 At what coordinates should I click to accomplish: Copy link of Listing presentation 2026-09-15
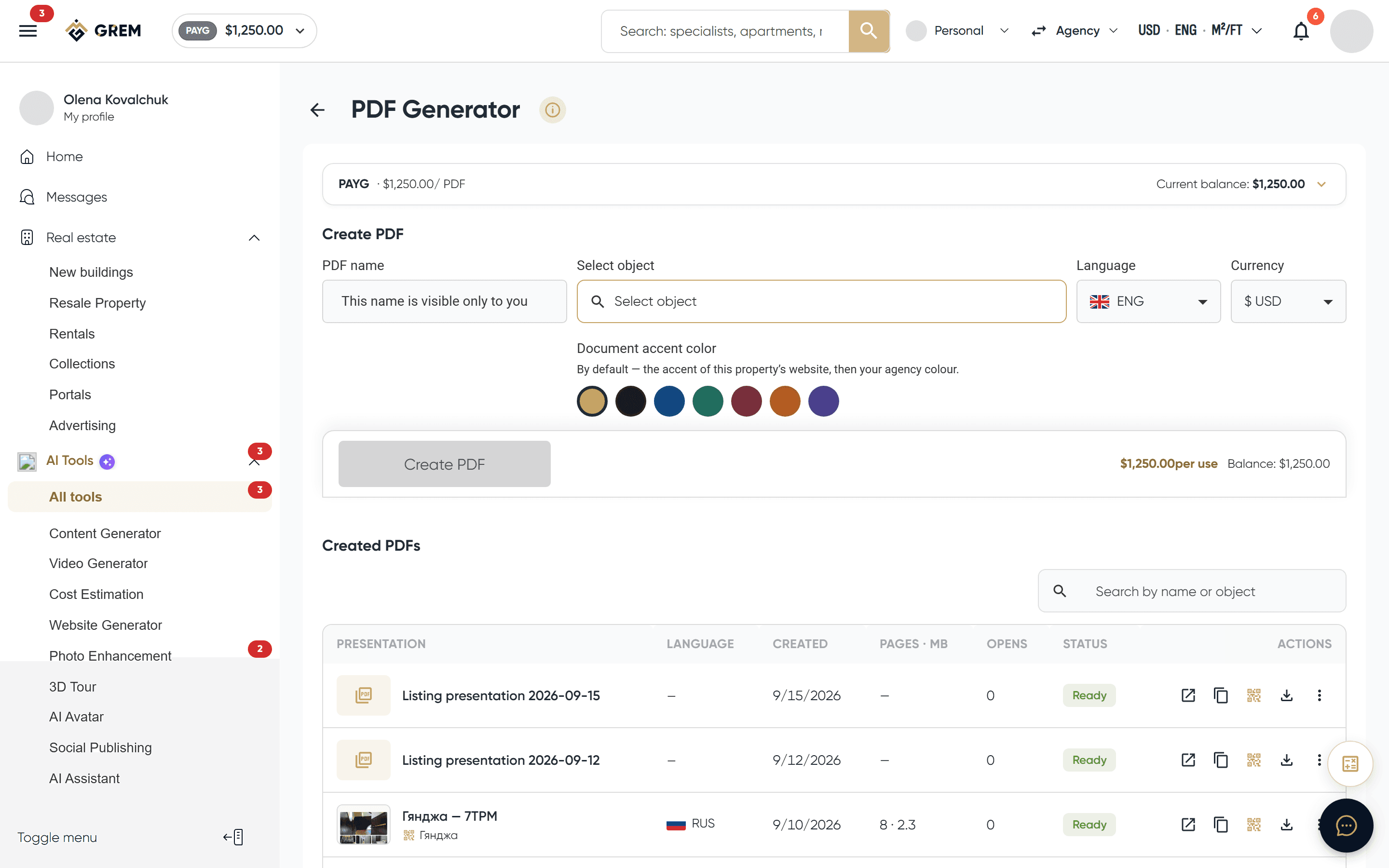click(1221, 695)
